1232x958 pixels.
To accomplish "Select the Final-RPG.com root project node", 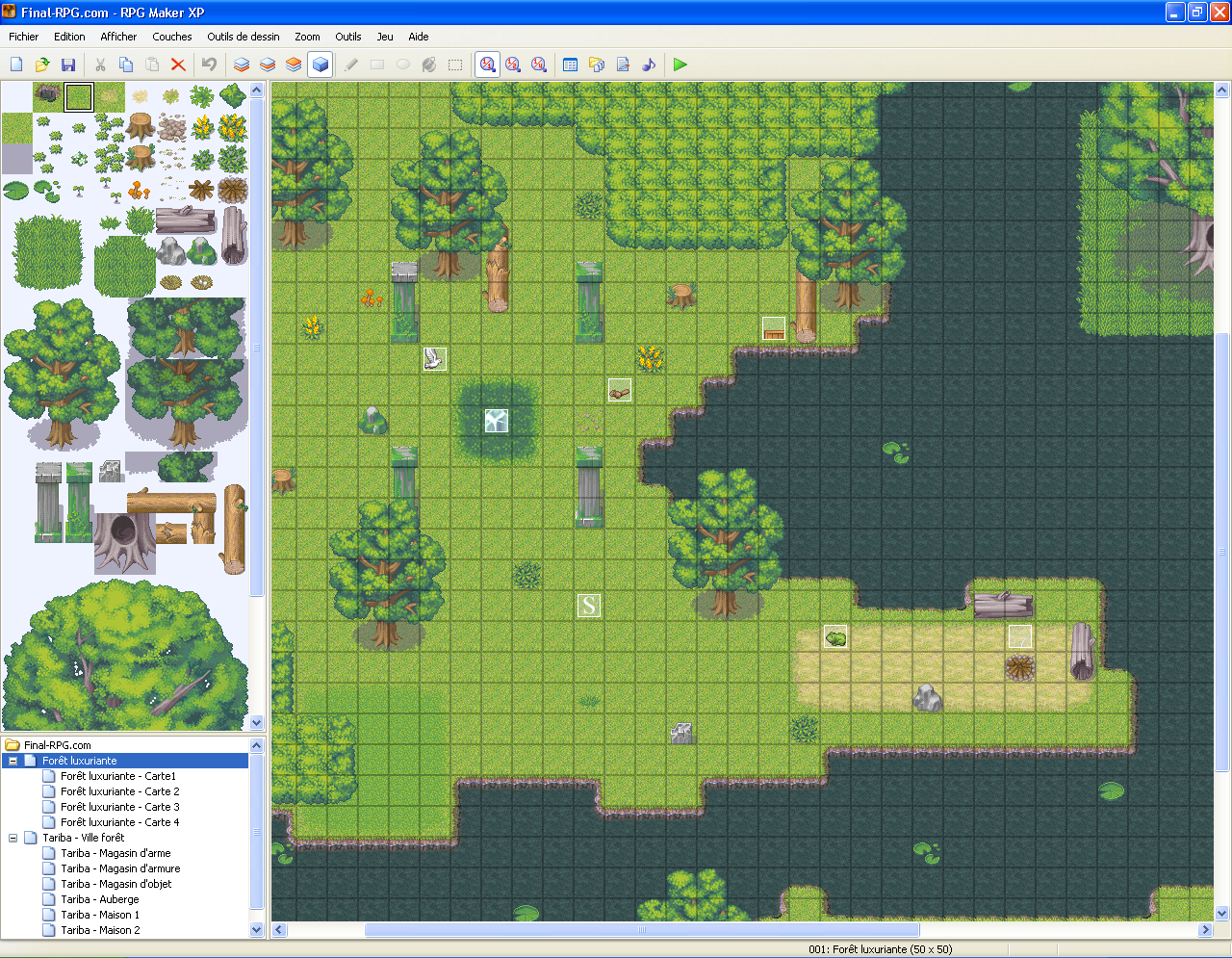I will pyautogui.click(x=58, y=745).
